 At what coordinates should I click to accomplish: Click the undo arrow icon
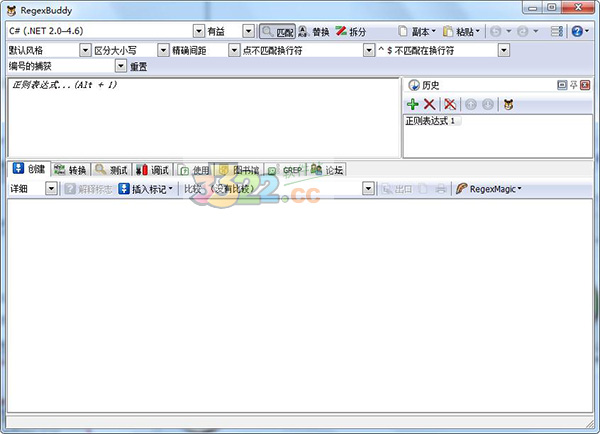[x=496, y=31]
